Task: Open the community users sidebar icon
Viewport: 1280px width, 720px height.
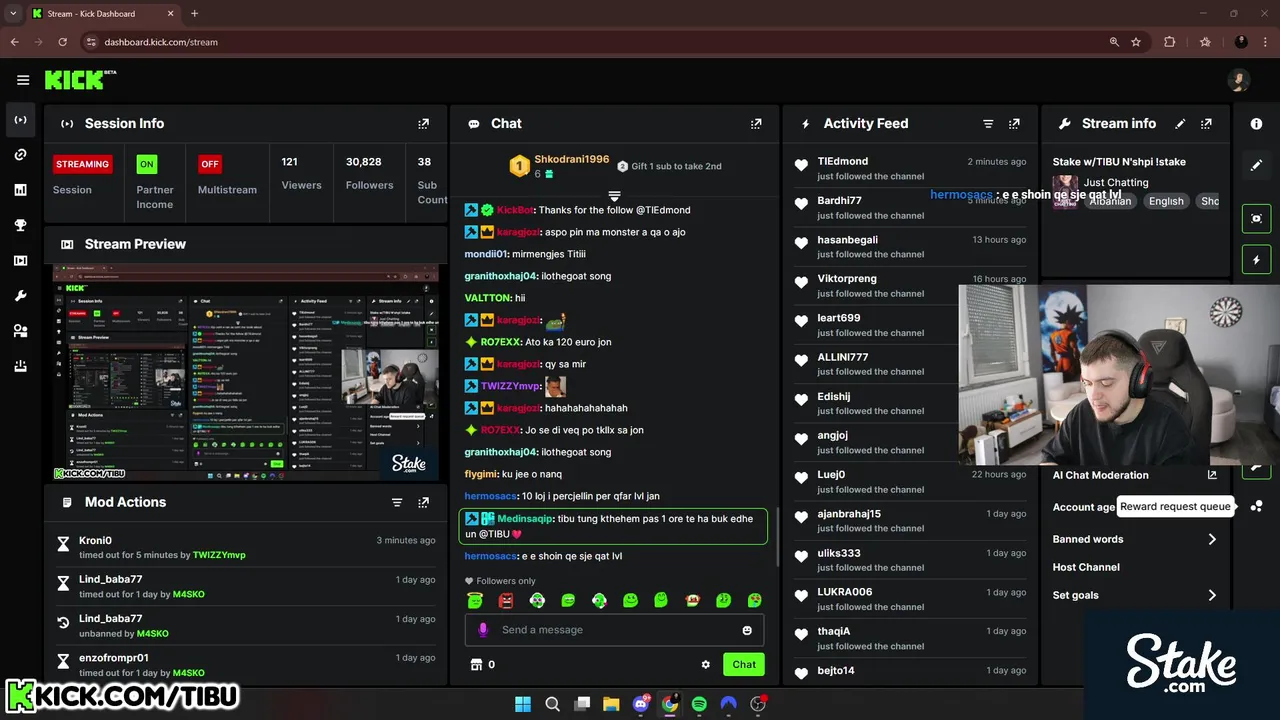Action: pyautogui.click(x=20, y=331)
